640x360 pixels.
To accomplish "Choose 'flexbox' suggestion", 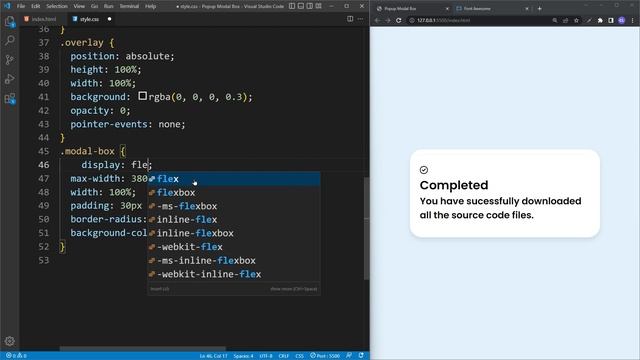I will (x=233, y=192).
